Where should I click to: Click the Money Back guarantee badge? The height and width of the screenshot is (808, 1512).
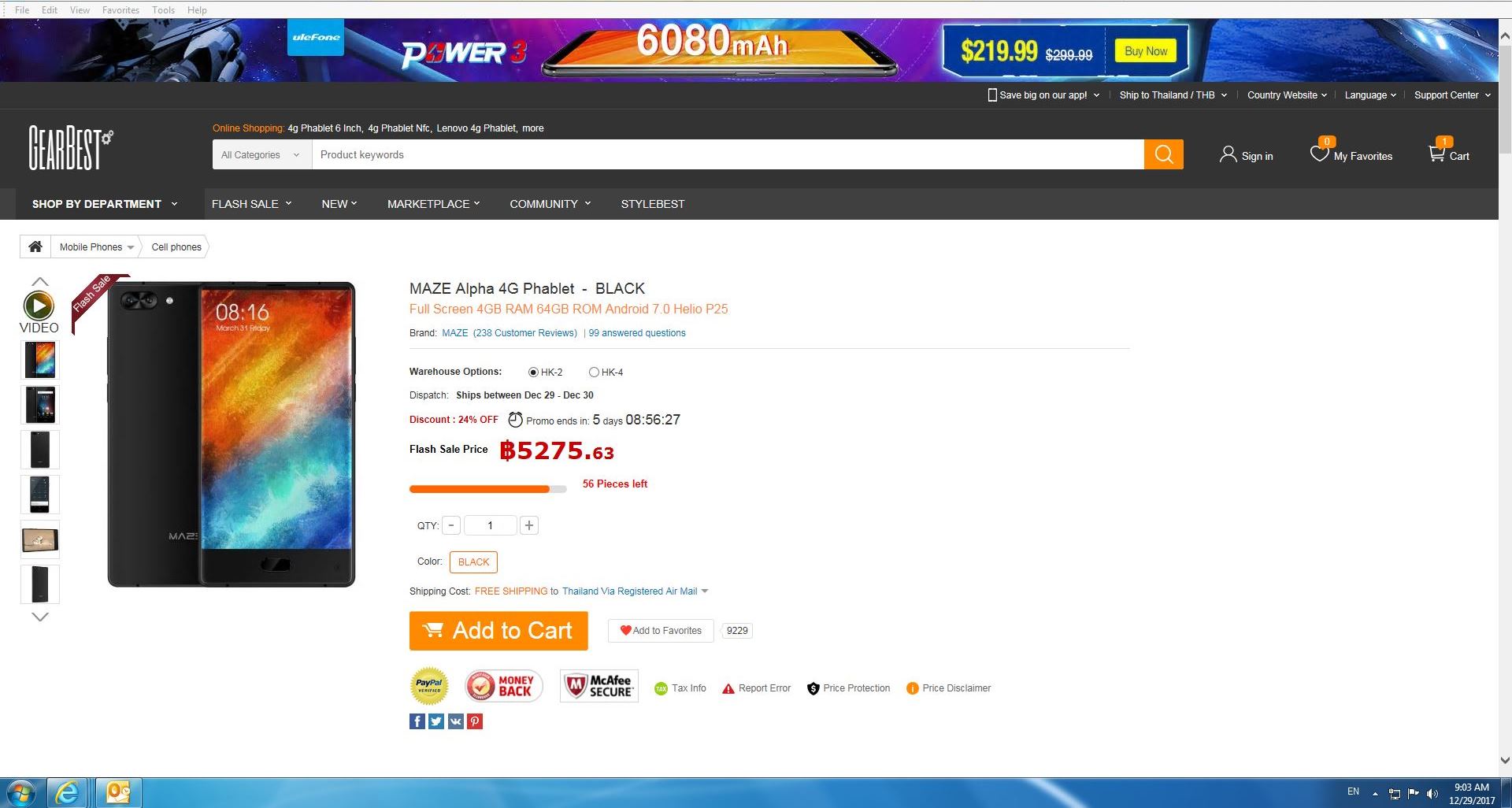503,686
